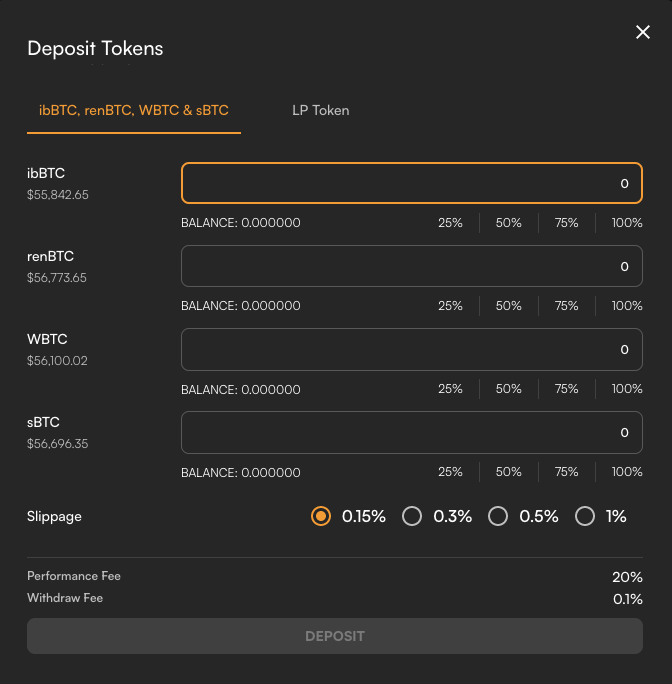Click the sBTC price $56,696.35
Image resolution: width=672 pixels, height=684 pixels.
[x=58, y=444]
